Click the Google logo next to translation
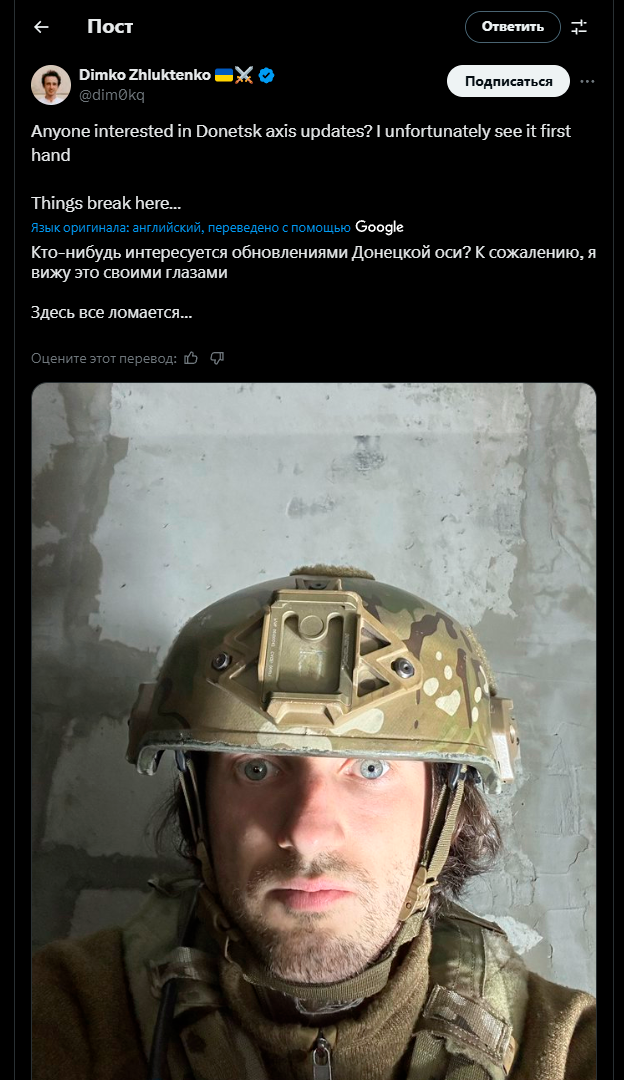The image size is (624, 1080). click(379, 227)
